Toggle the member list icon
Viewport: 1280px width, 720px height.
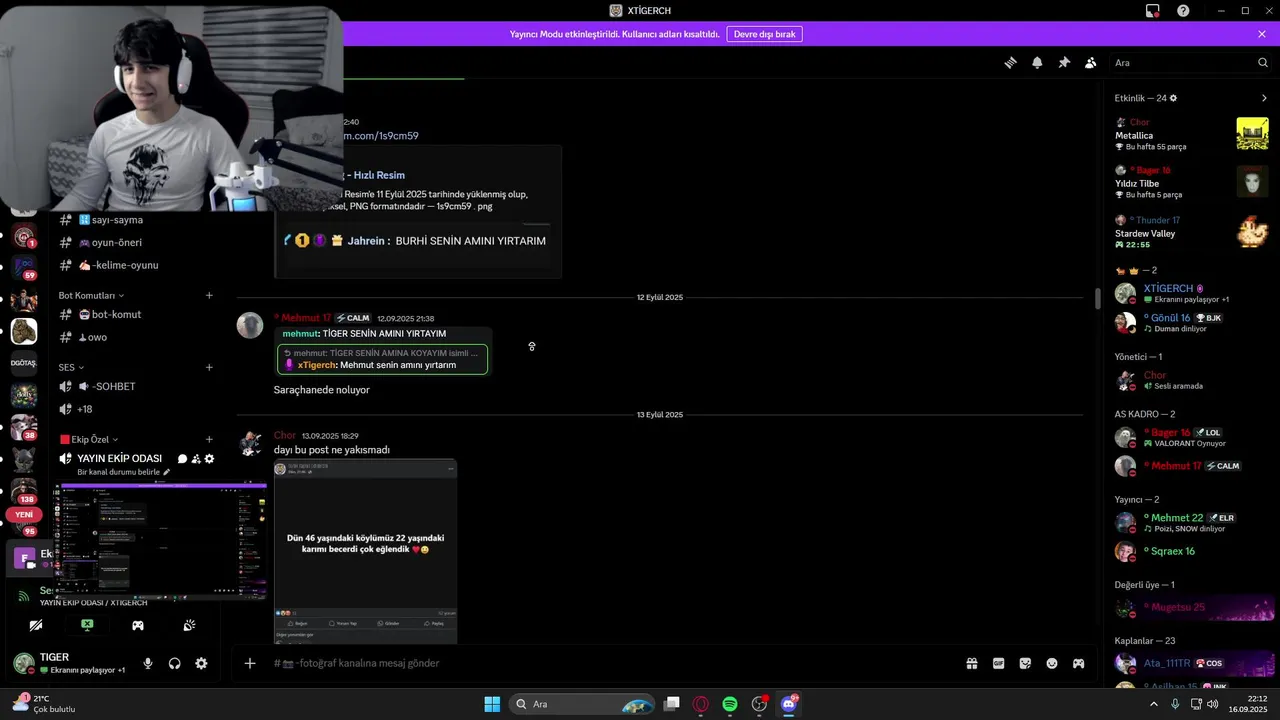(x=1091, y=62)
